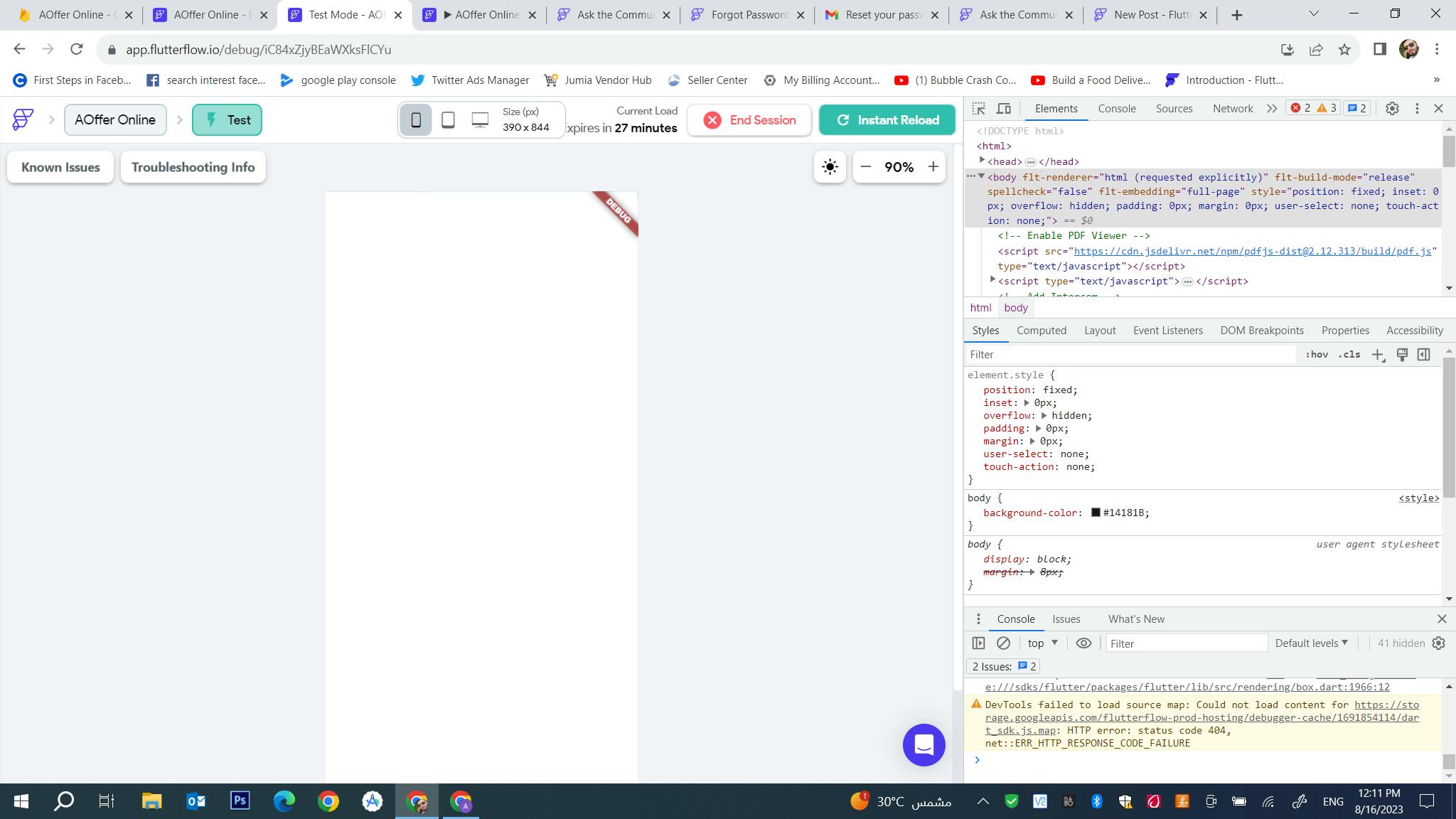Switch to DevTools Console tab
This screenshot has height=819, width=1456.
coord(1116,109)
